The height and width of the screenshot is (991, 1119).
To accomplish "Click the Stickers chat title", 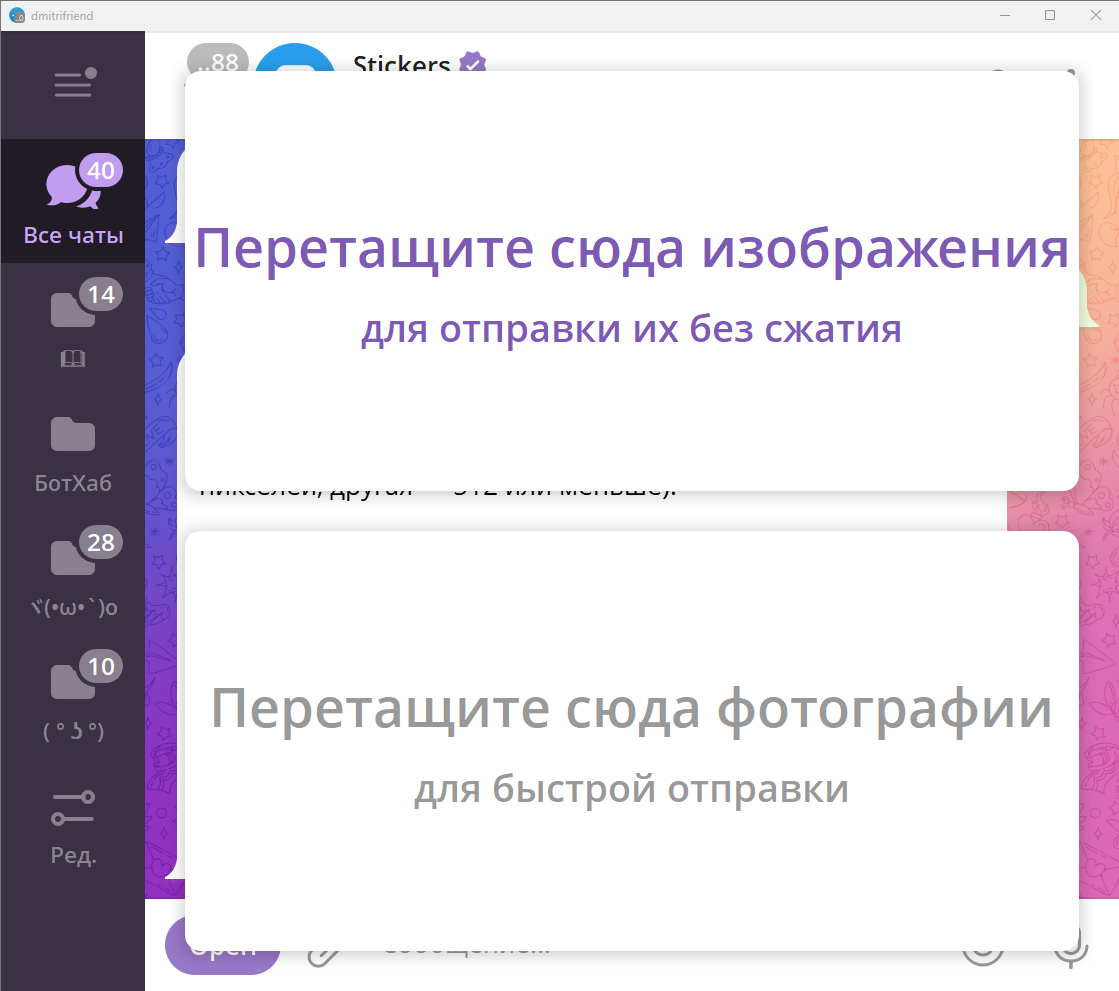I will (401, 63).
